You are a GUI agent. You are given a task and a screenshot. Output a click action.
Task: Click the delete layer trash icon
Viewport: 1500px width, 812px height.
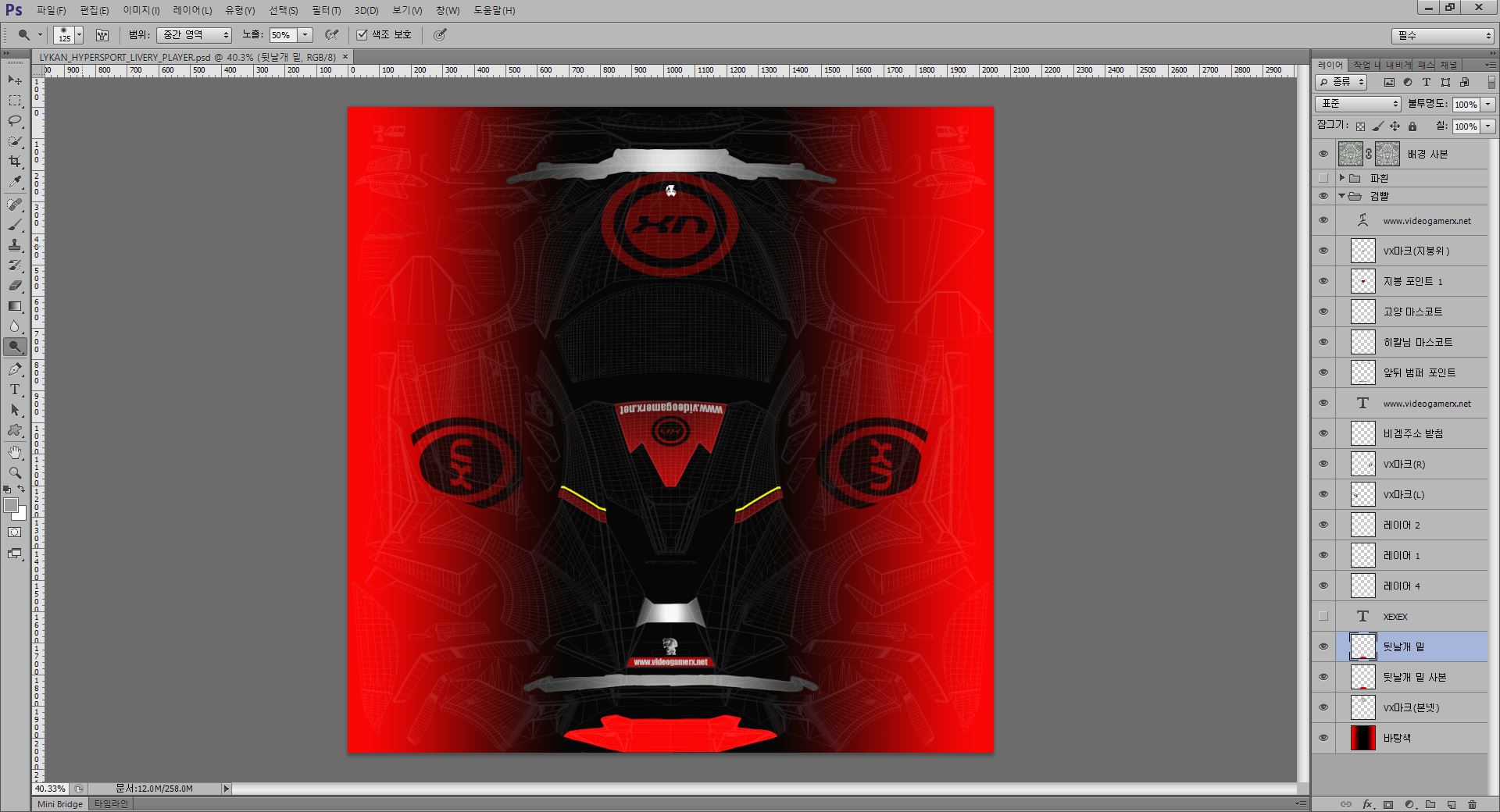(1472, 804)
